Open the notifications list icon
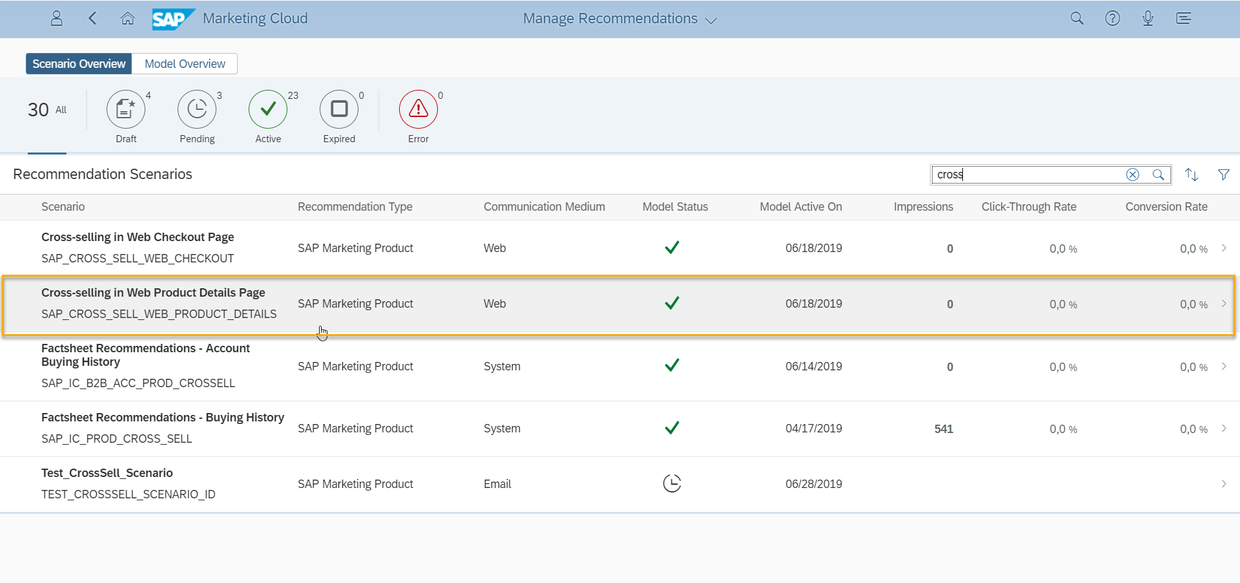 [1184, 19]
